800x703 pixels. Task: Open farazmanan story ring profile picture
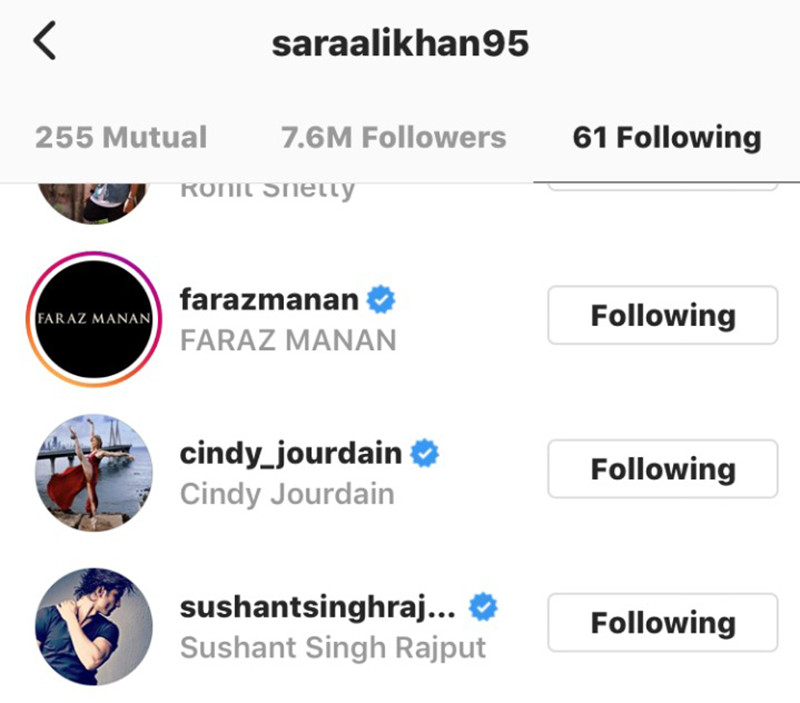point(94,319)
